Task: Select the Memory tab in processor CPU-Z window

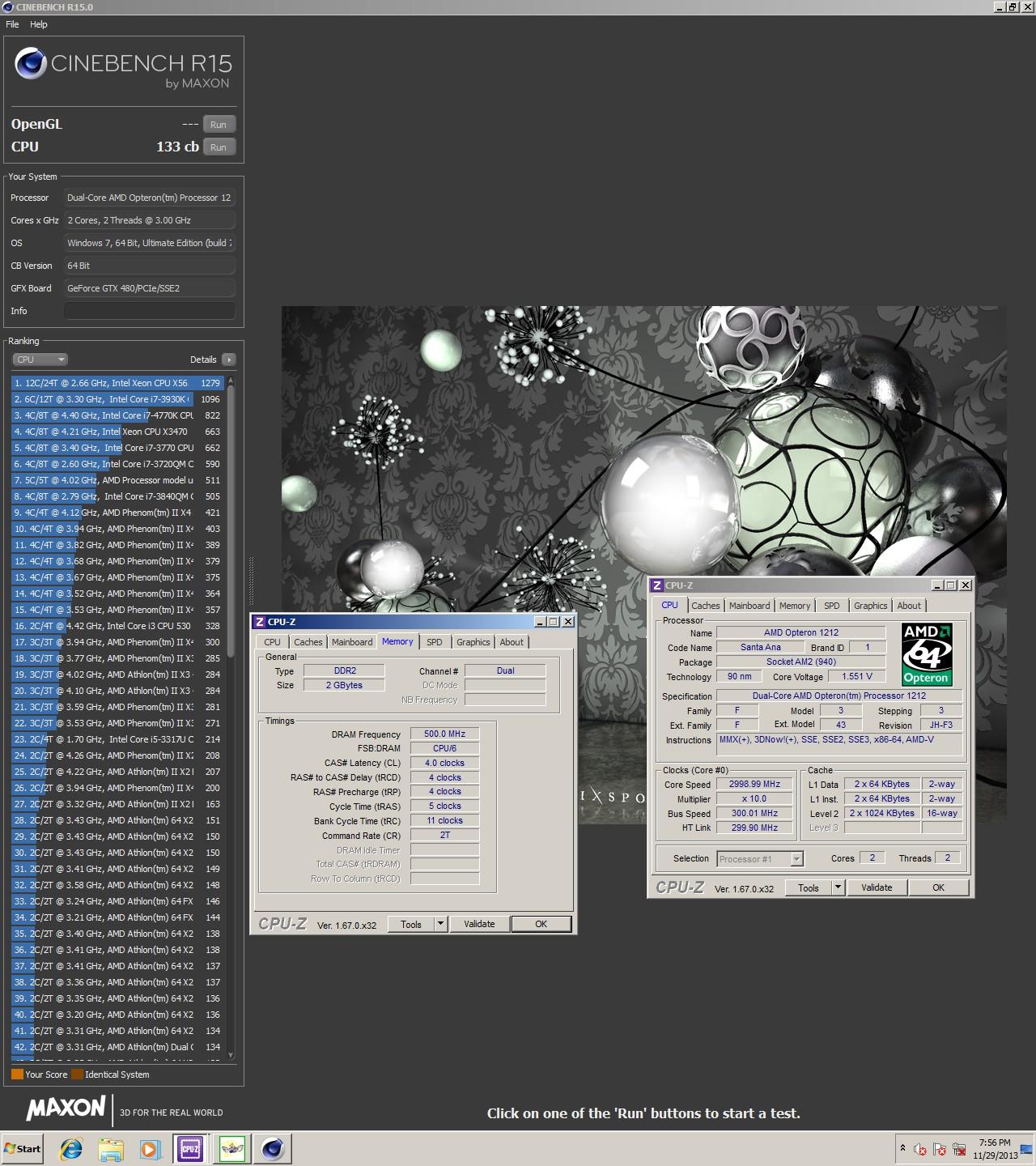Action: [795, 606]
